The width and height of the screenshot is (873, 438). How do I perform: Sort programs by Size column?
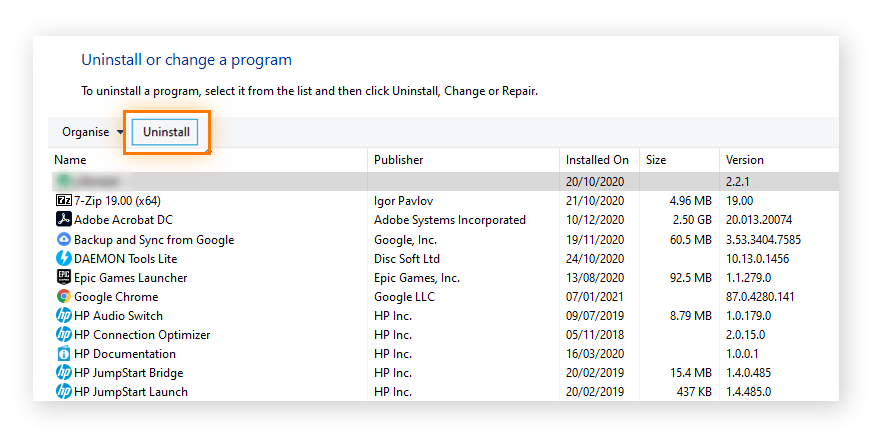tap(655, 160)
